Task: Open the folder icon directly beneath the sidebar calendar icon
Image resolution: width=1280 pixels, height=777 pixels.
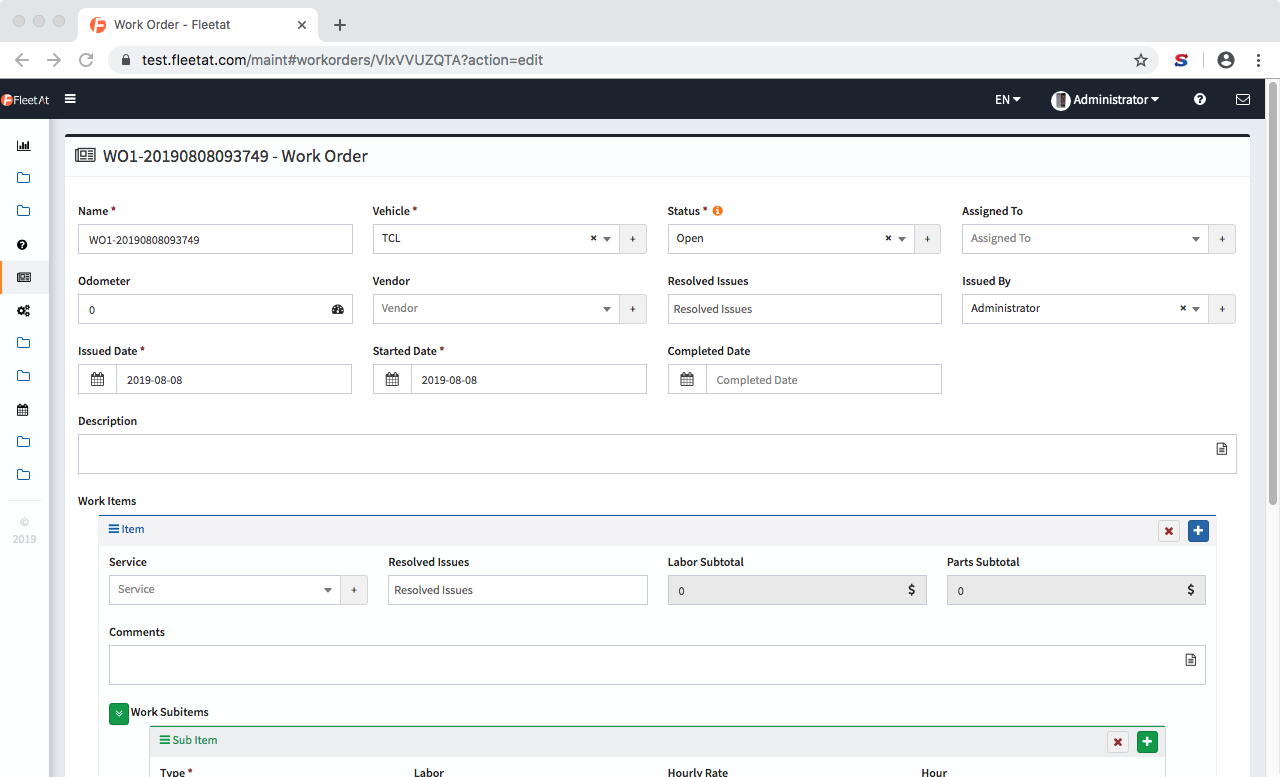Action: pyautogui.click(x=23, y=442)
